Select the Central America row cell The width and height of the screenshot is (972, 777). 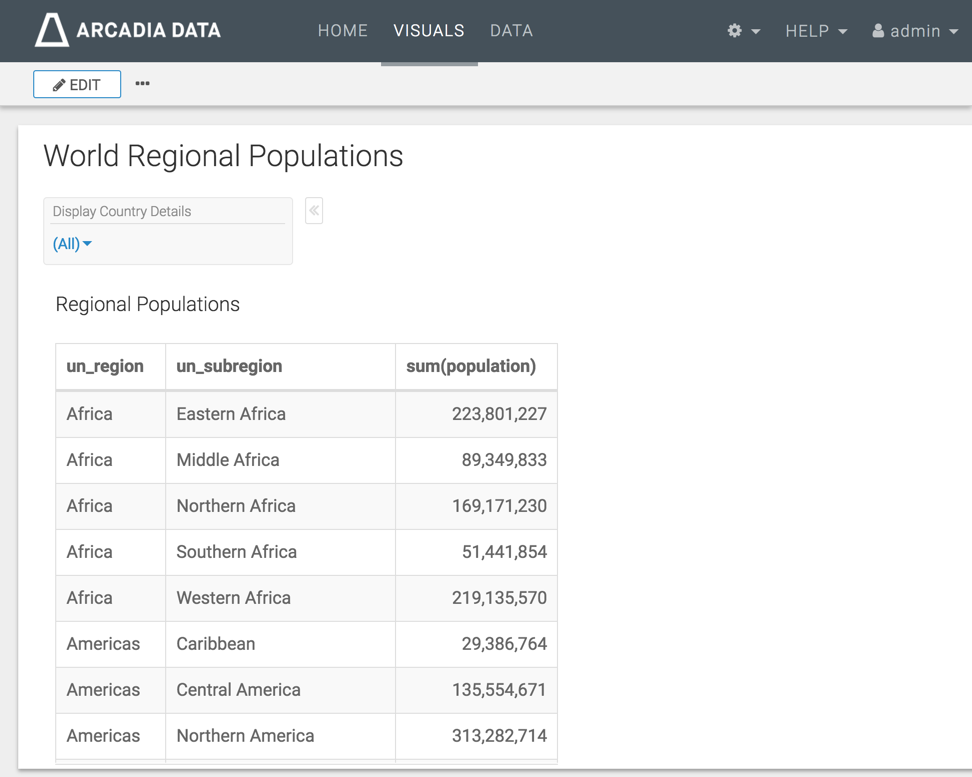[238, 690]
